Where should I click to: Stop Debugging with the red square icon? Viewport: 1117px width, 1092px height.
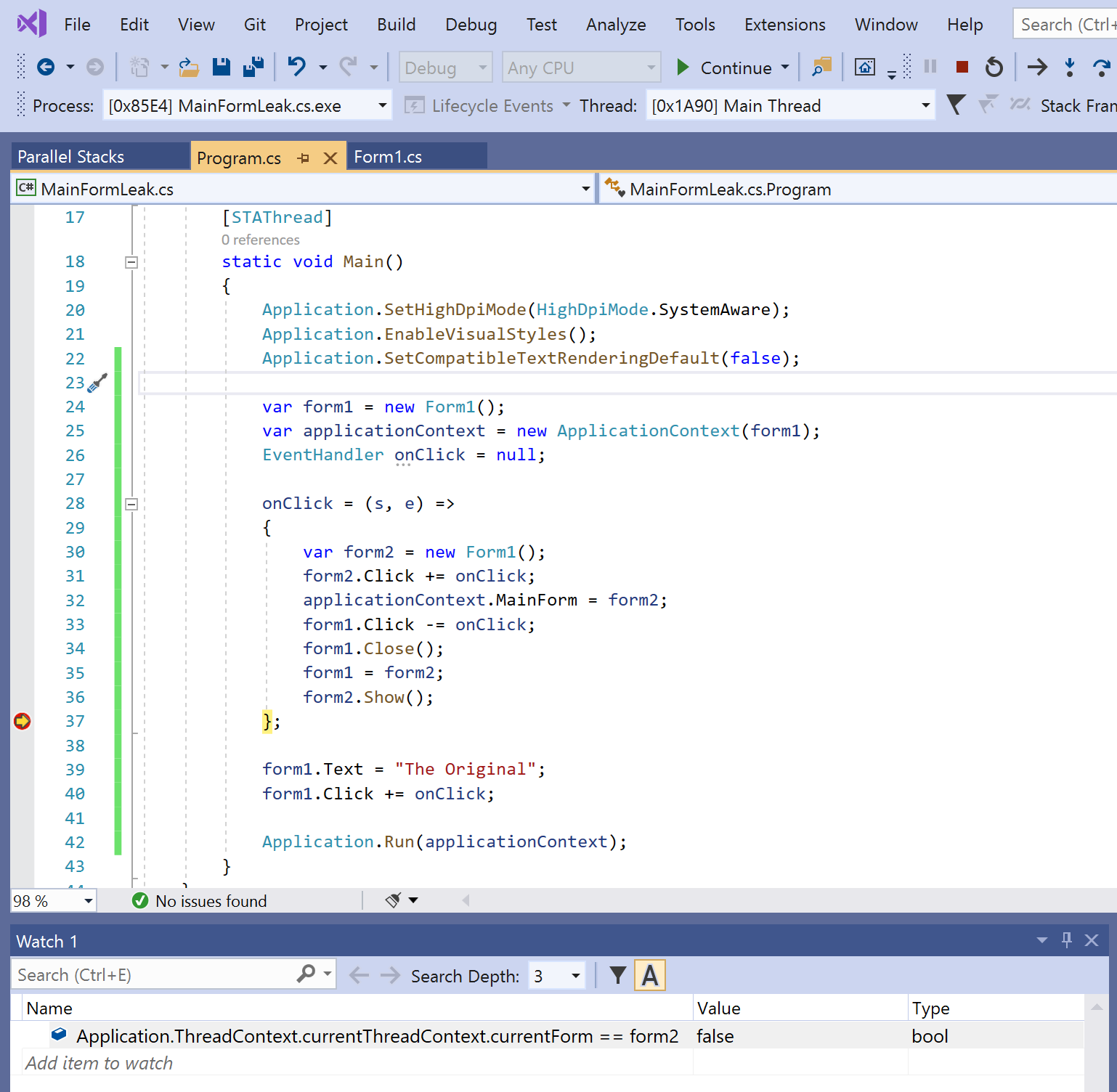point(962,67)
